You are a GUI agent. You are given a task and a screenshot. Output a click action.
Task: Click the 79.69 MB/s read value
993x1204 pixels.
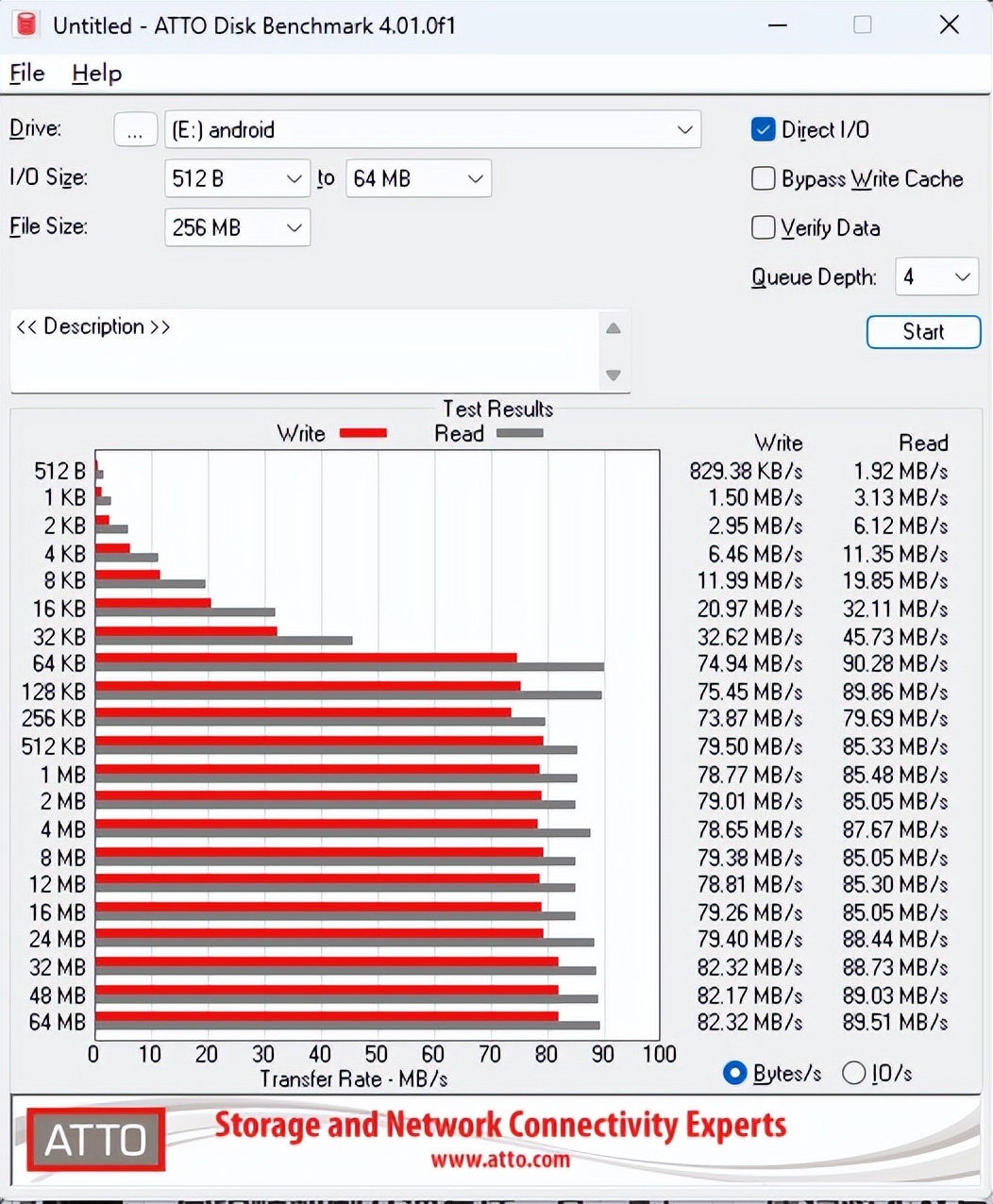(896, 718)
